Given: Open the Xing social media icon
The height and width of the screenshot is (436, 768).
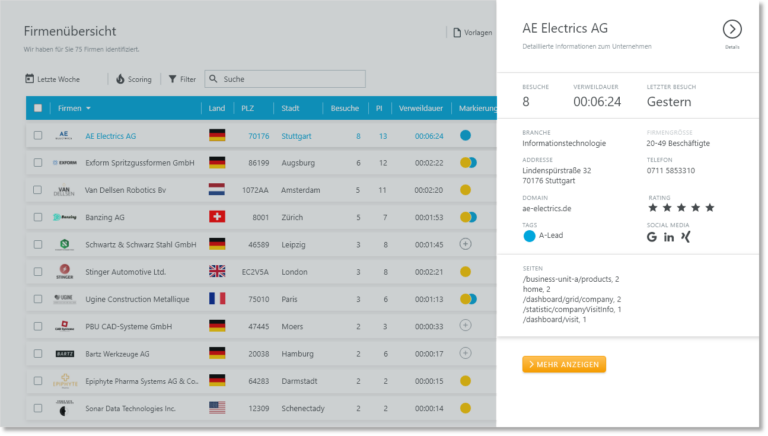Looking at the screenshot, I should (x=685, y=237).
